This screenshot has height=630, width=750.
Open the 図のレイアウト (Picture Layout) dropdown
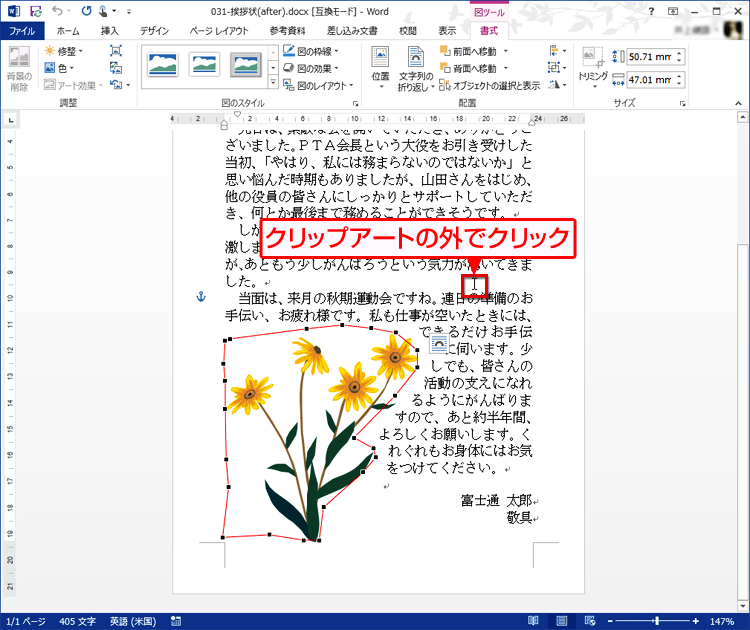pyautogui.click(x=319, y=85)
